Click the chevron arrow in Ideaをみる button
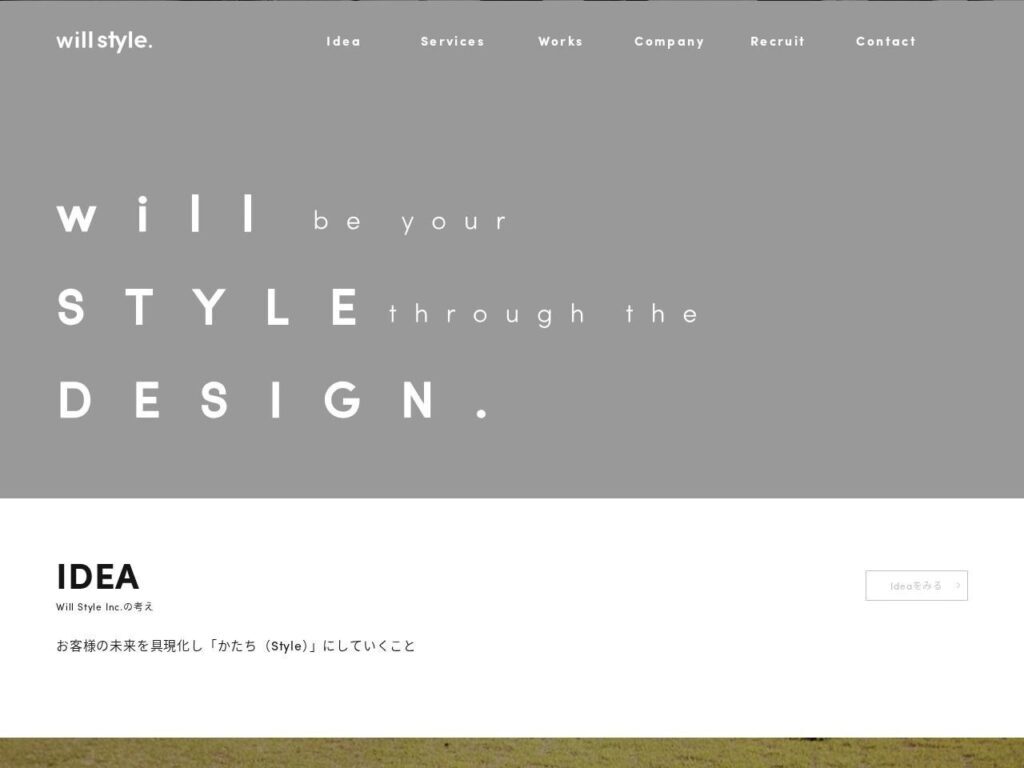Image resolution: width=1024 pixels, height=768 pixels. [958, 586]
